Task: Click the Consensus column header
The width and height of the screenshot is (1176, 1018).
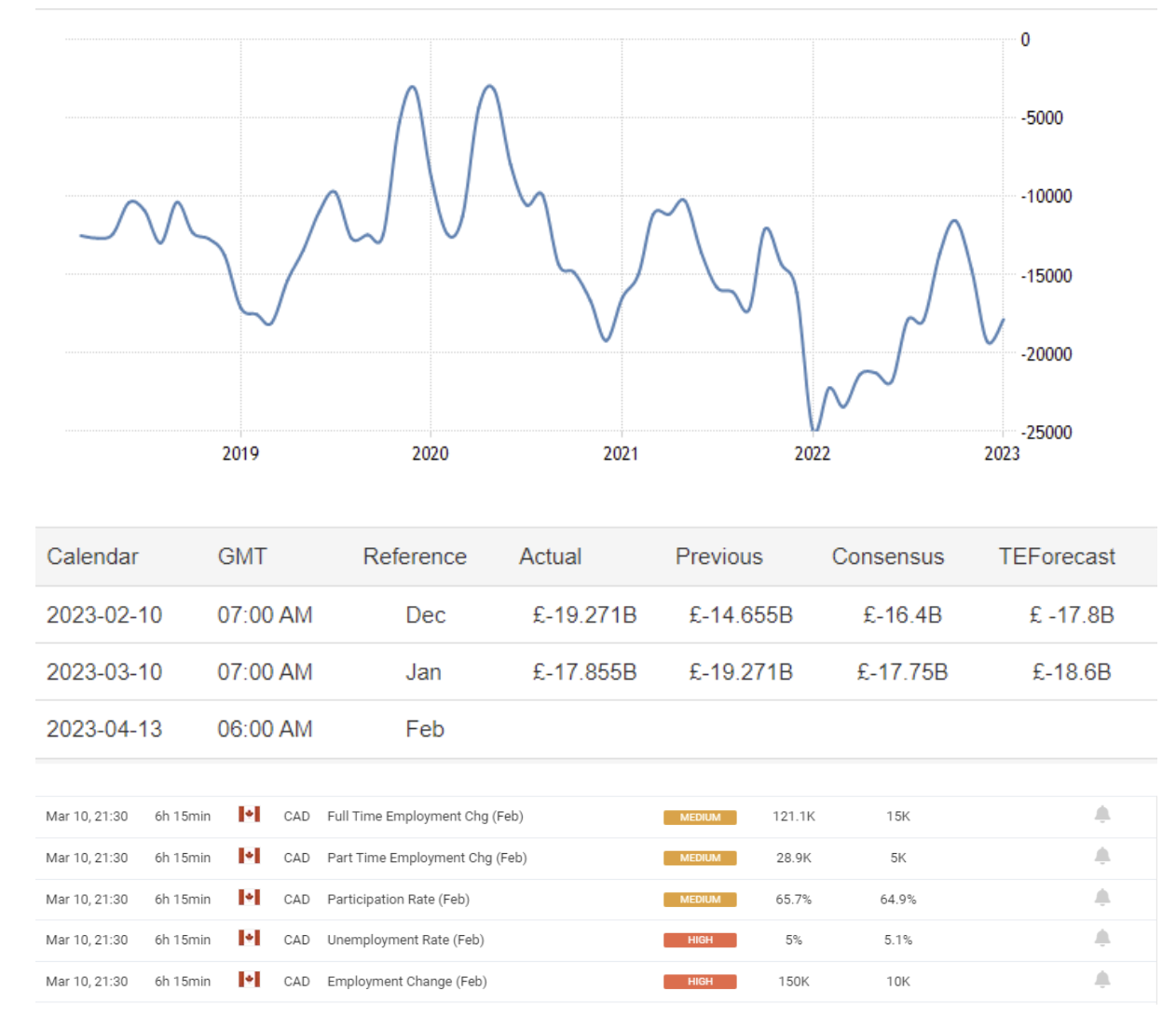Action: (x=887, y=557)
